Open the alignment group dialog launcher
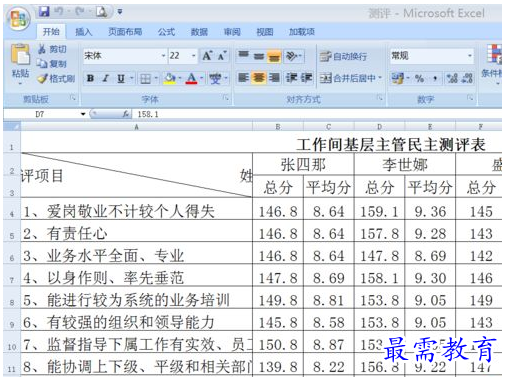Screen dimensions: 505x381 [380, 98]
